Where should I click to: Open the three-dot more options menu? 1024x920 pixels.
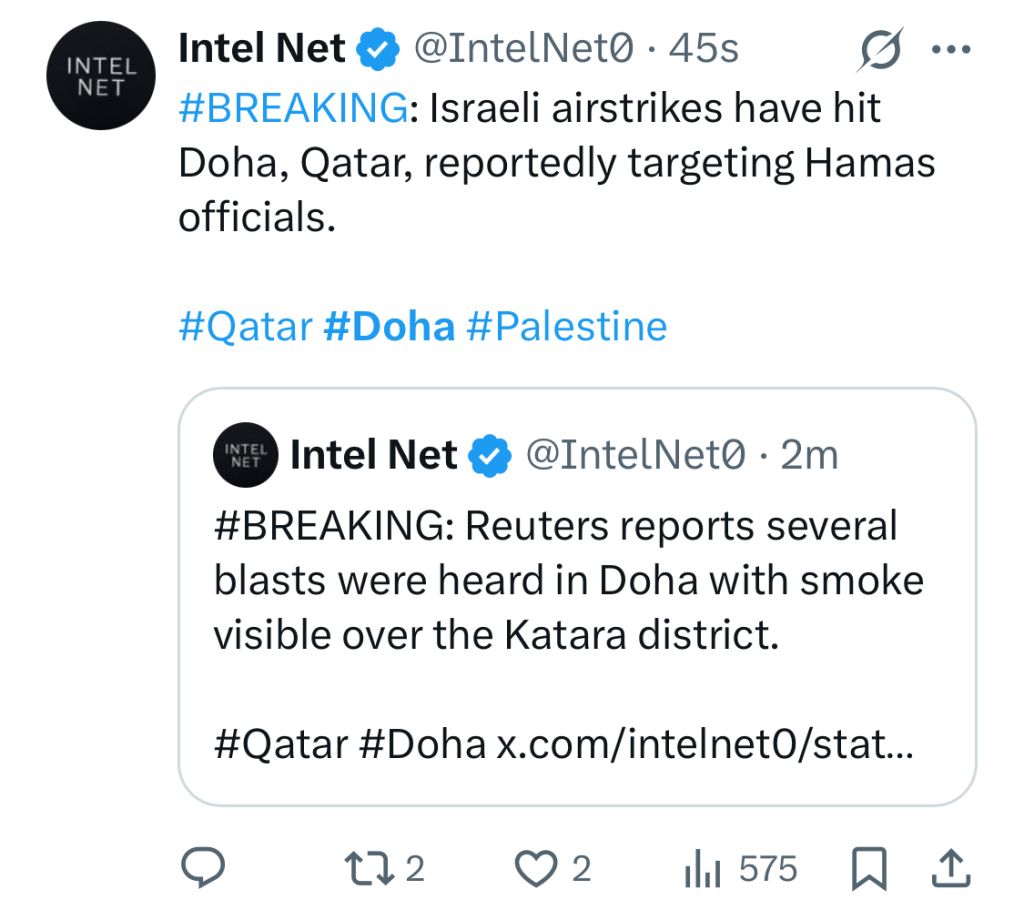(x=951, y=50)
